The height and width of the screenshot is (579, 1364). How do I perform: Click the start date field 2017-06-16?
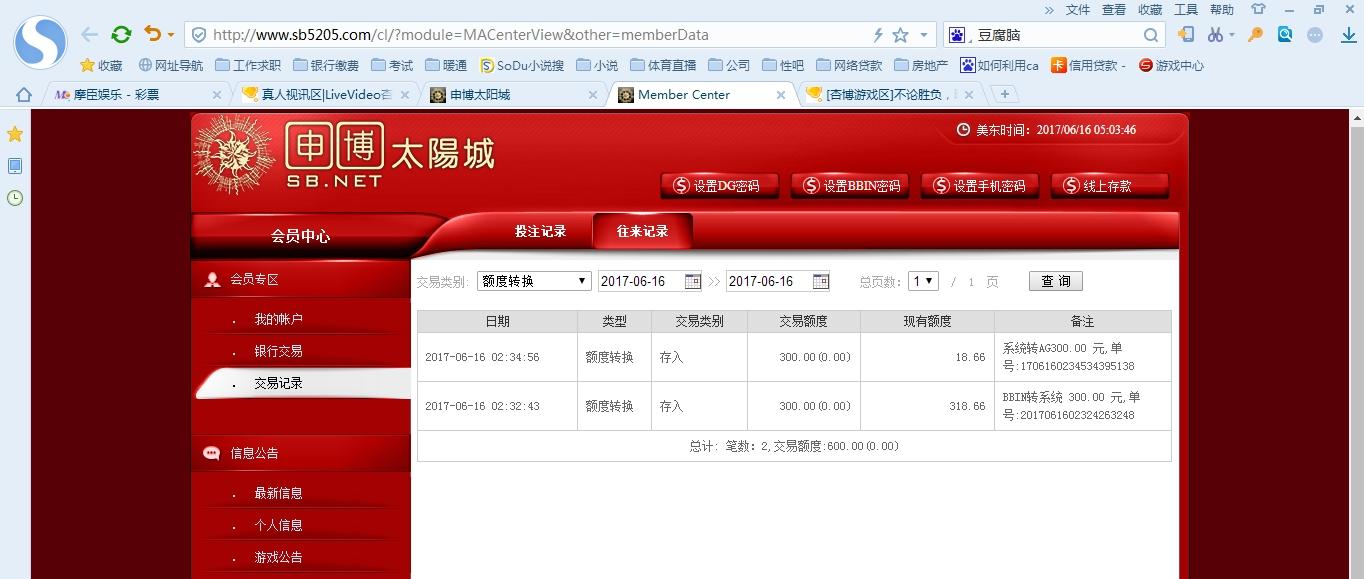pos(640,281)
